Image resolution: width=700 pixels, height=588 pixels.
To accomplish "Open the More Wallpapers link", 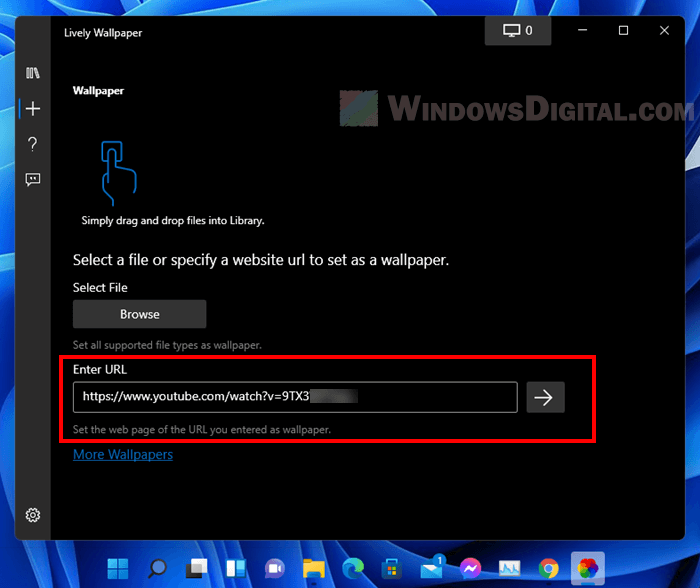I will click(x=123, y=455).
